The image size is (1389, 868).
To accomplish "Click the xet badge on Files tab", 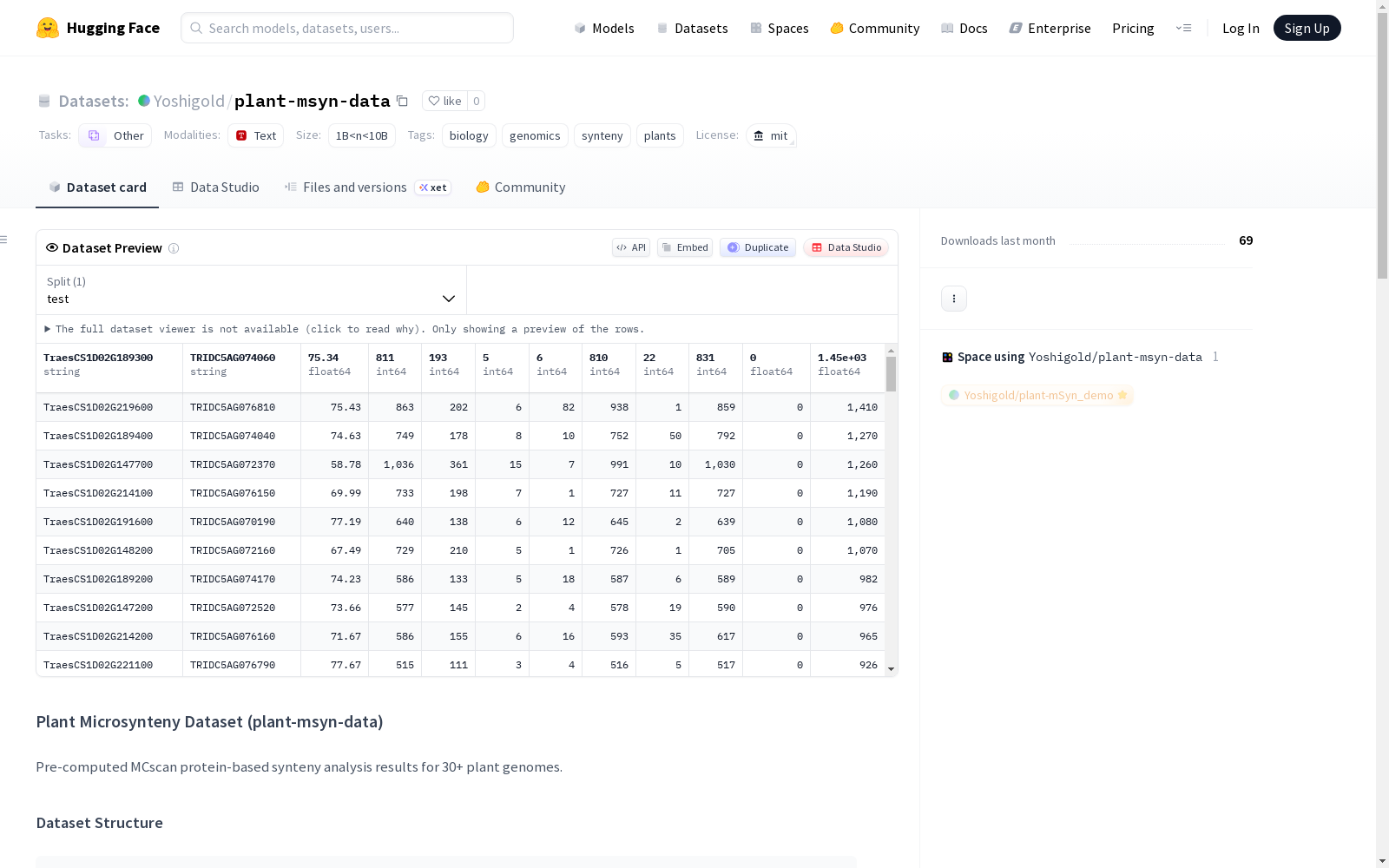I will (433, 187).
